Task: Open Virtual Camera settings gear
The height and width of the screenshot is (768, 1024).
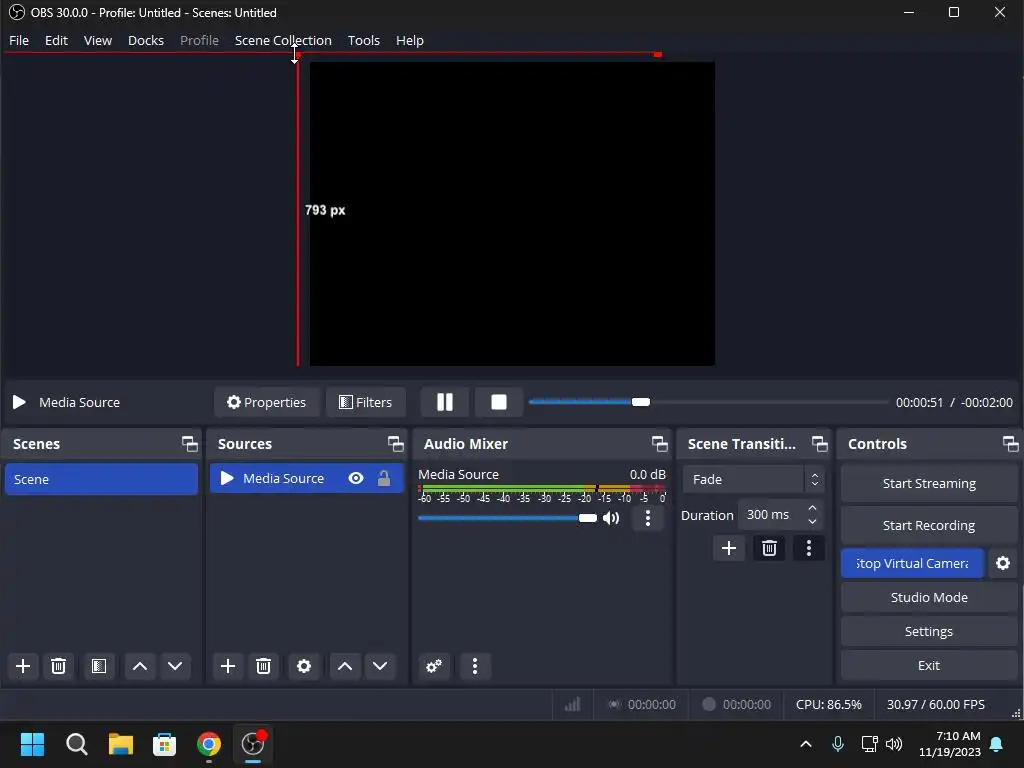Action: pos(1003,564)
